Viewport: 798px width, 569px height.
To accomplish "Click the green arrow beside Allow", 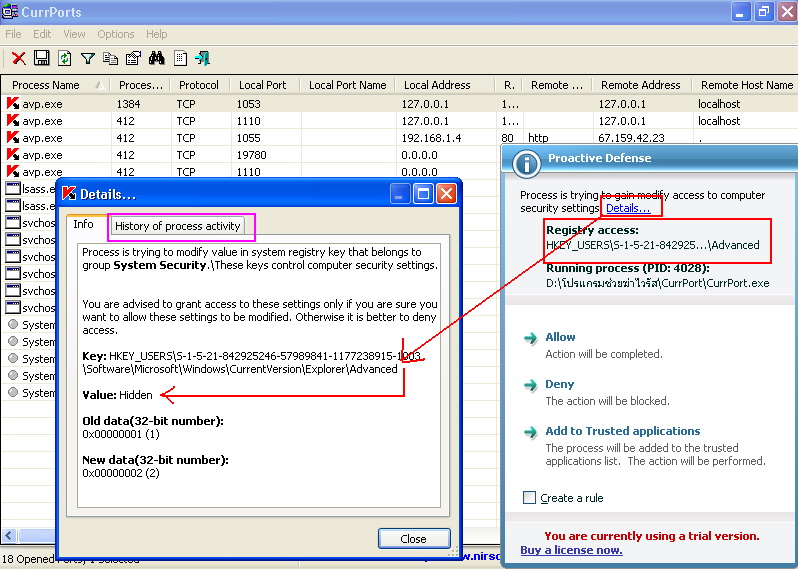I will pyautogui.click(x=531, y=338).
